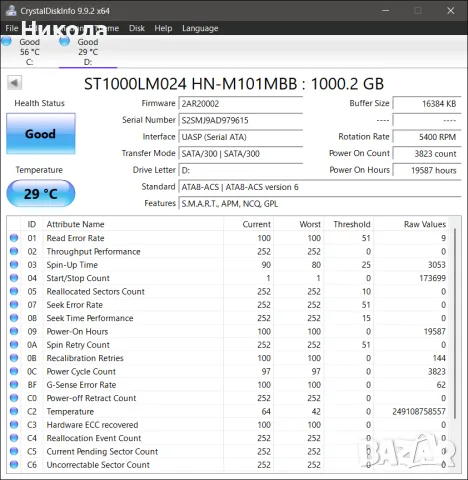Click the 29 °C temperature button
Image resolution: width=468 pixels, height=480 pixels.
click(x=41, y=194)
